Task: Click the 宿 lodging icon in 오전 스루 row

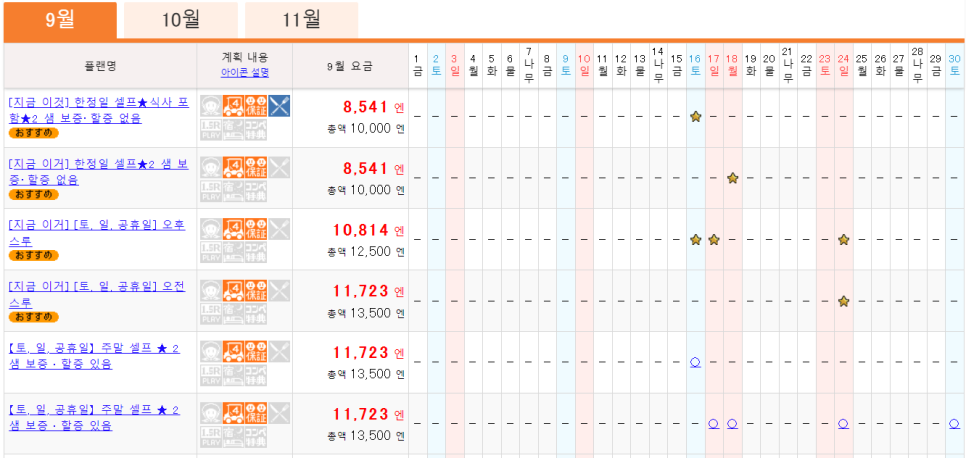Action: (233, 314)
